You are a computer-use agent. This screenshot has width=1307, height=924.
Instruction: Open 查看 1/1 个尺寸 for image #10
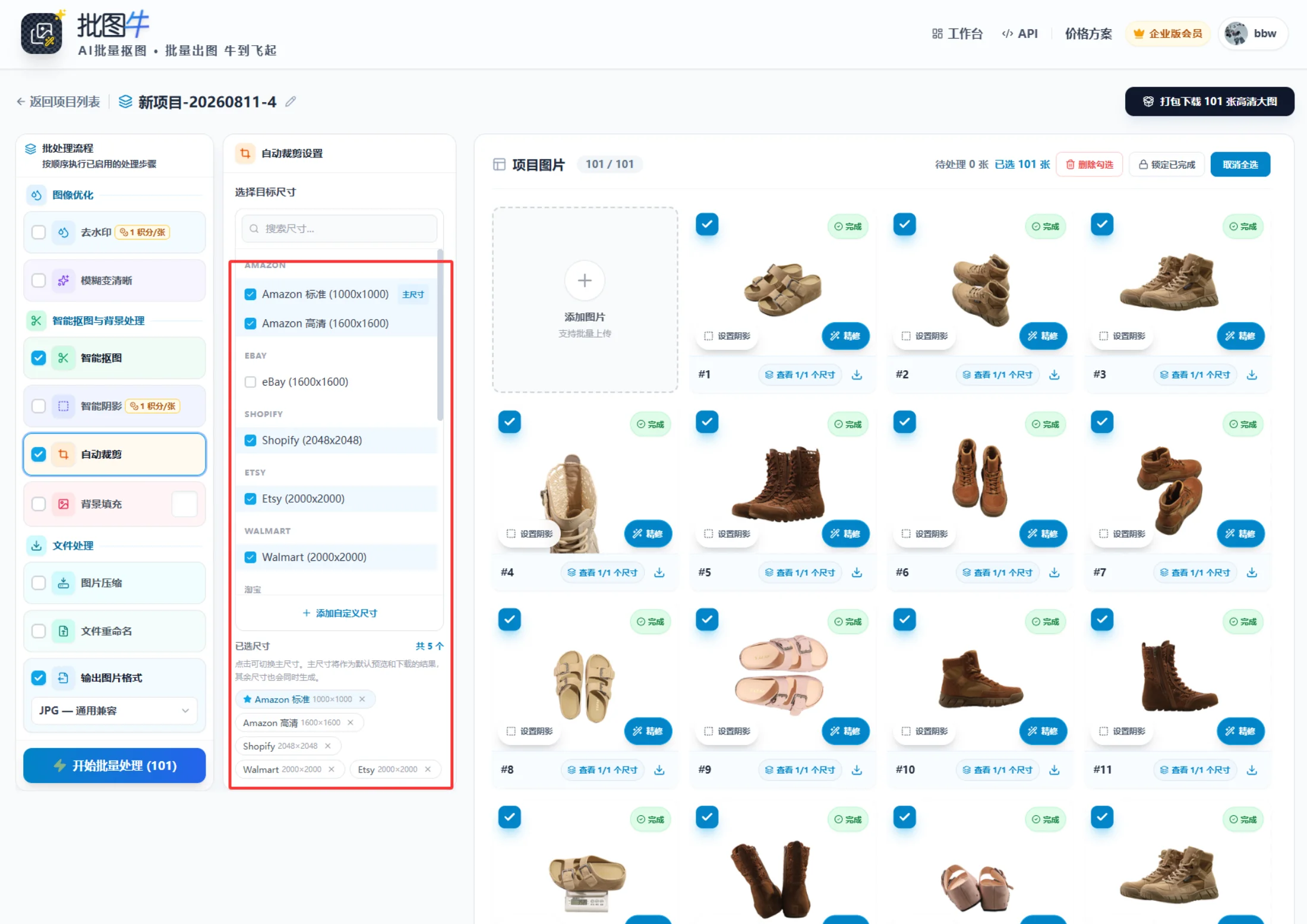pyautogui.click(x=997, y=770)
